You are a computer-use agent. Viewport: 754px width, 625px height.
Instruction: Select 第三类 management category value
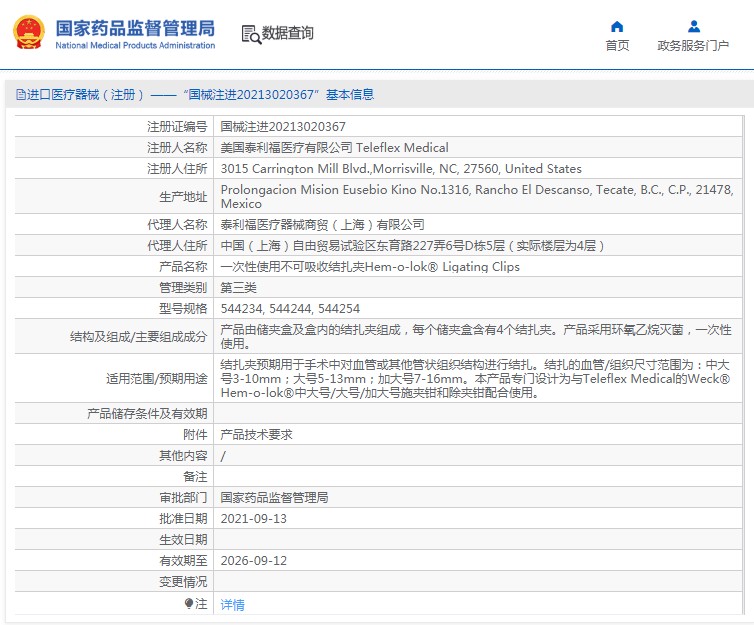[x=238, y=288]
